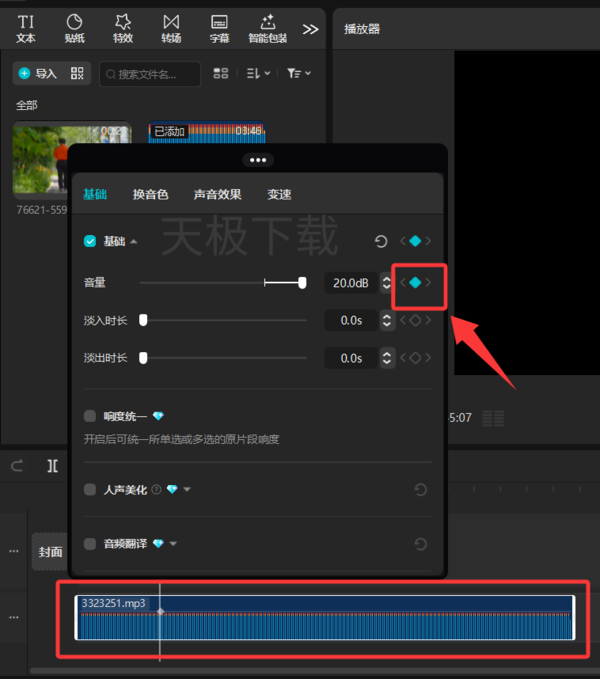
Task: Click the 音量 volume slider handle
Action: click(x=302, y=283)
